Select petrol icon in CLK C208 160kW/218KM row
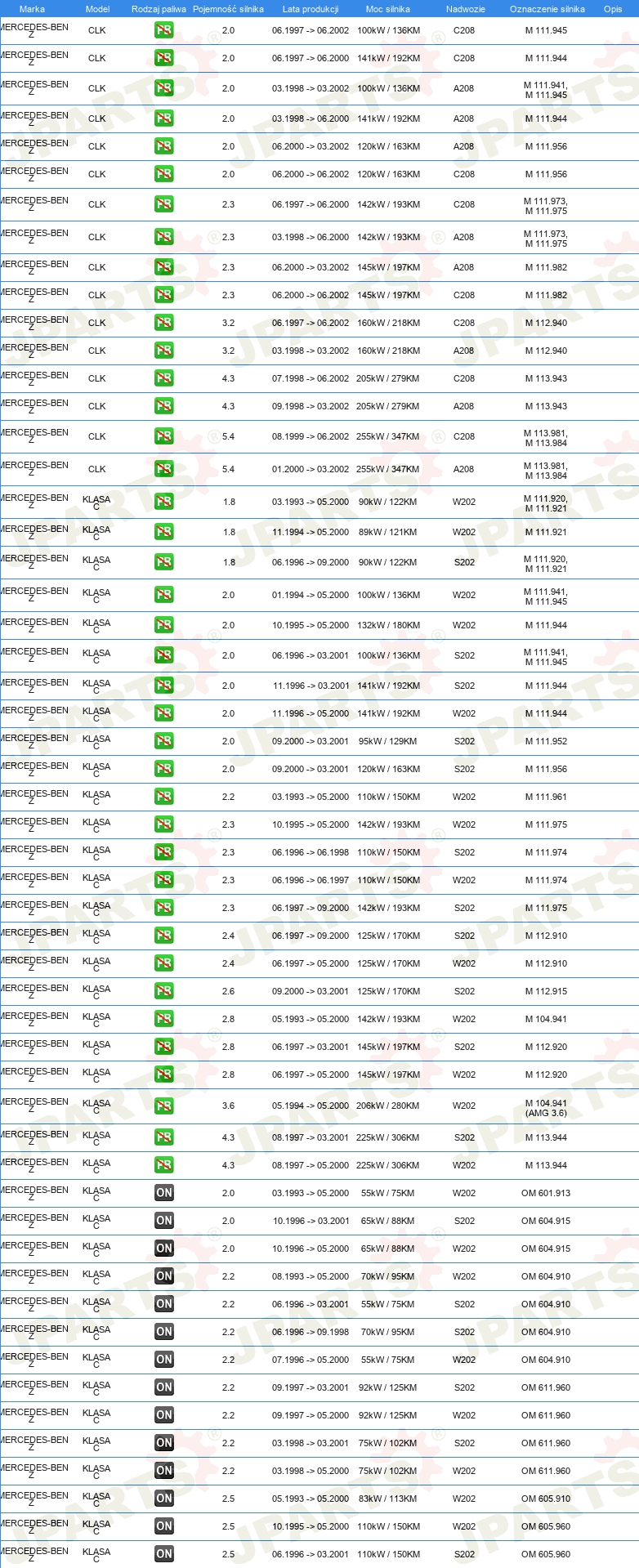The height and width of the screenshot is (1568, 639). tap(164, 323)
